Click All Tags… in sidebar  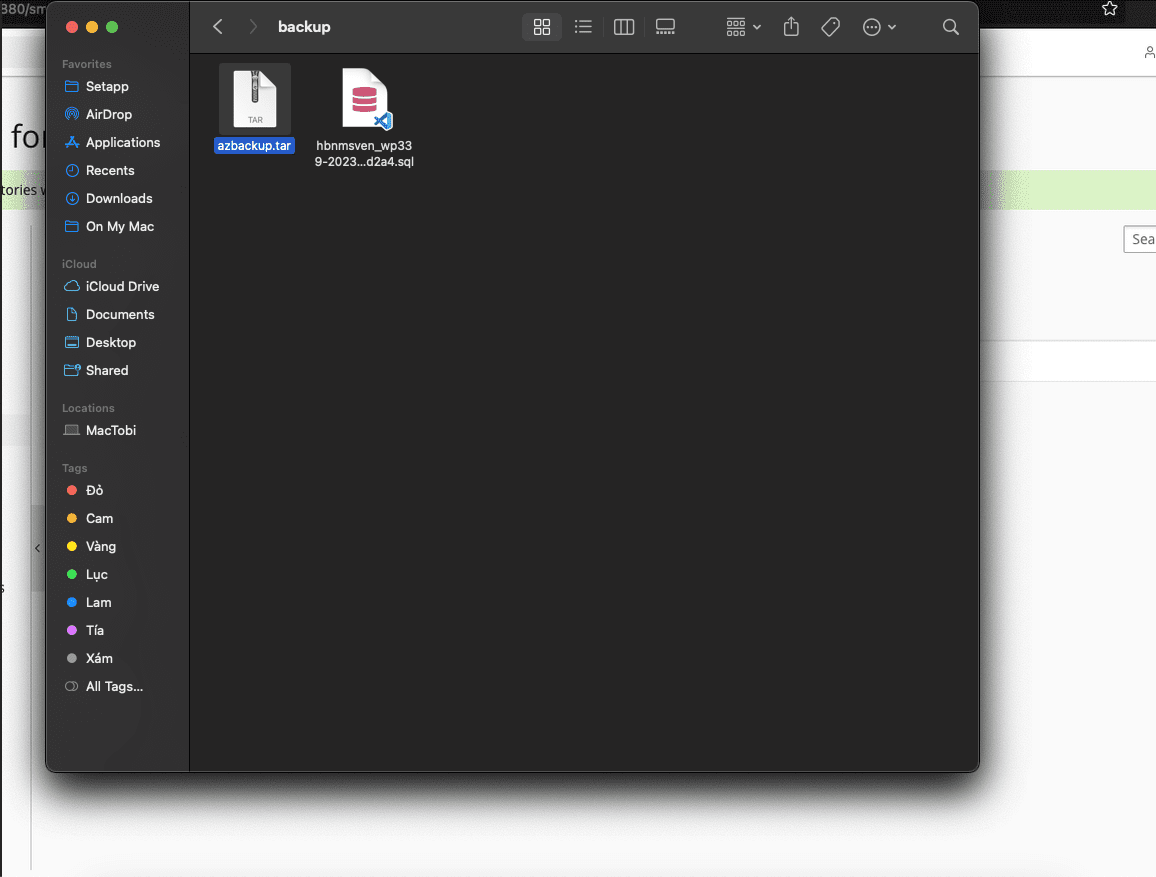[113, 686]
